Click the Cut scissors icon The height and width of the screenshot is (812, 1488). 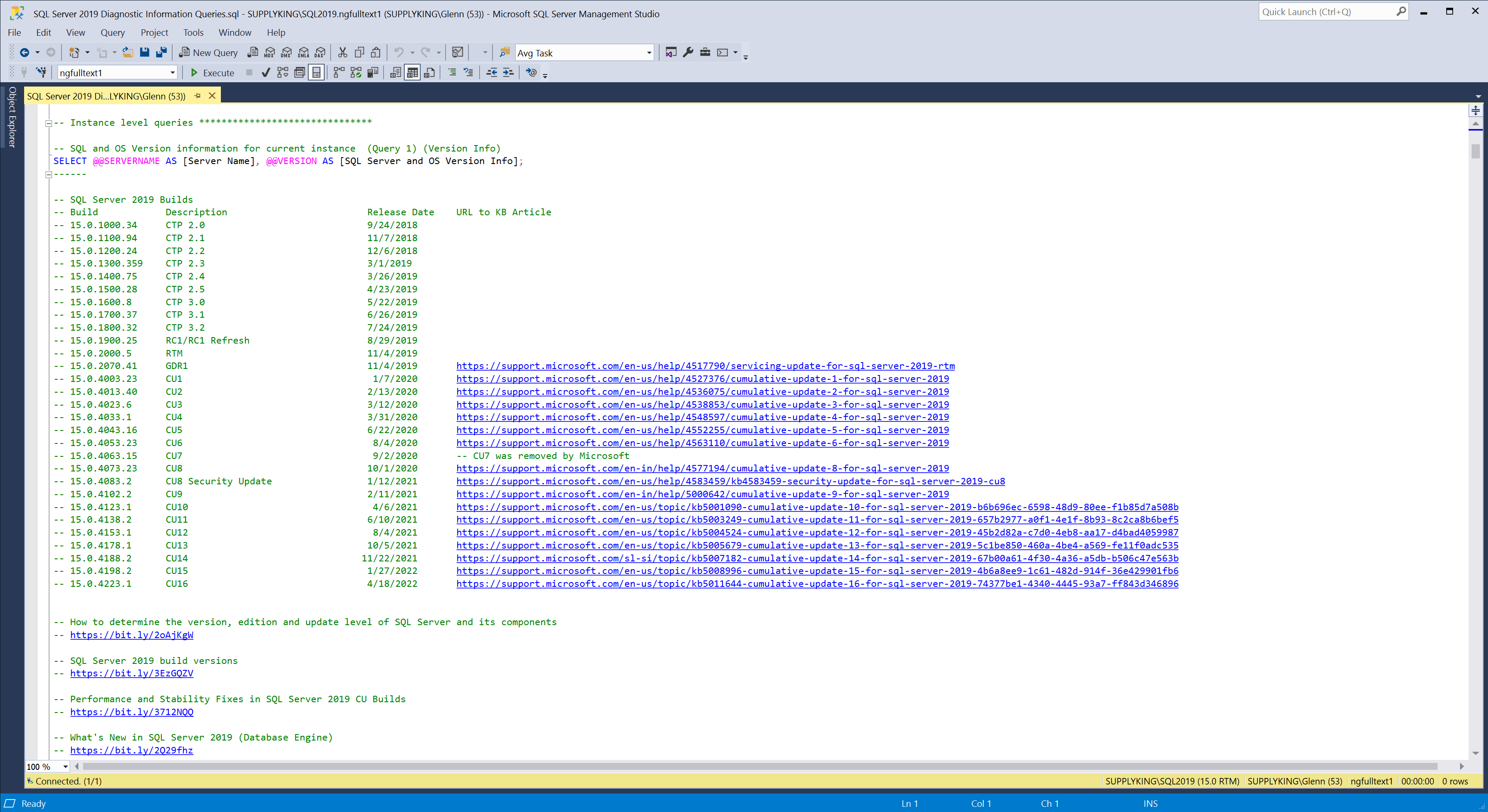tap(343, 53)
